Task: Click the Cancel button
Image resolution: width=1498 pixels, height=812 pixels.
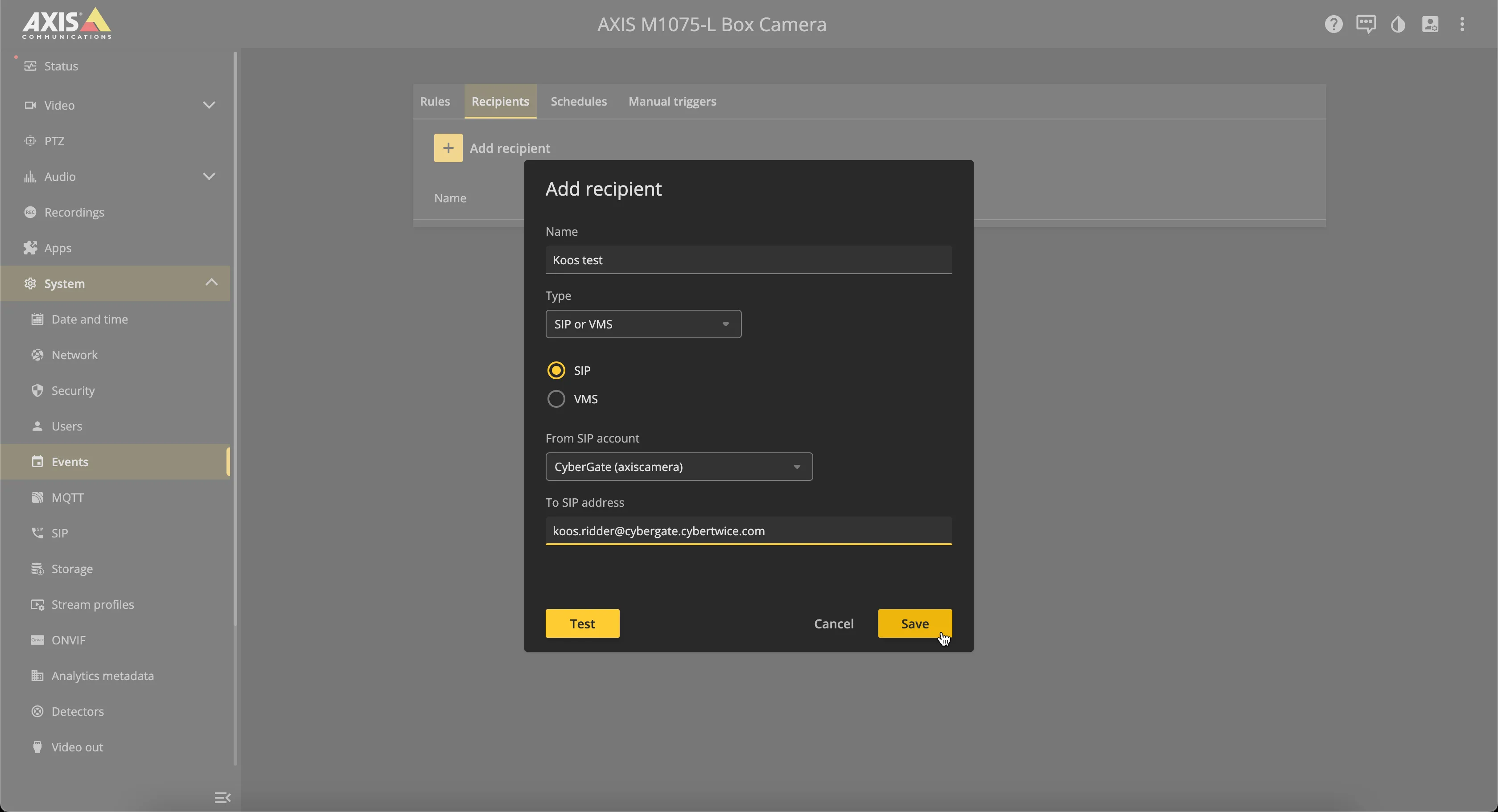Action: tap(833, 623)
